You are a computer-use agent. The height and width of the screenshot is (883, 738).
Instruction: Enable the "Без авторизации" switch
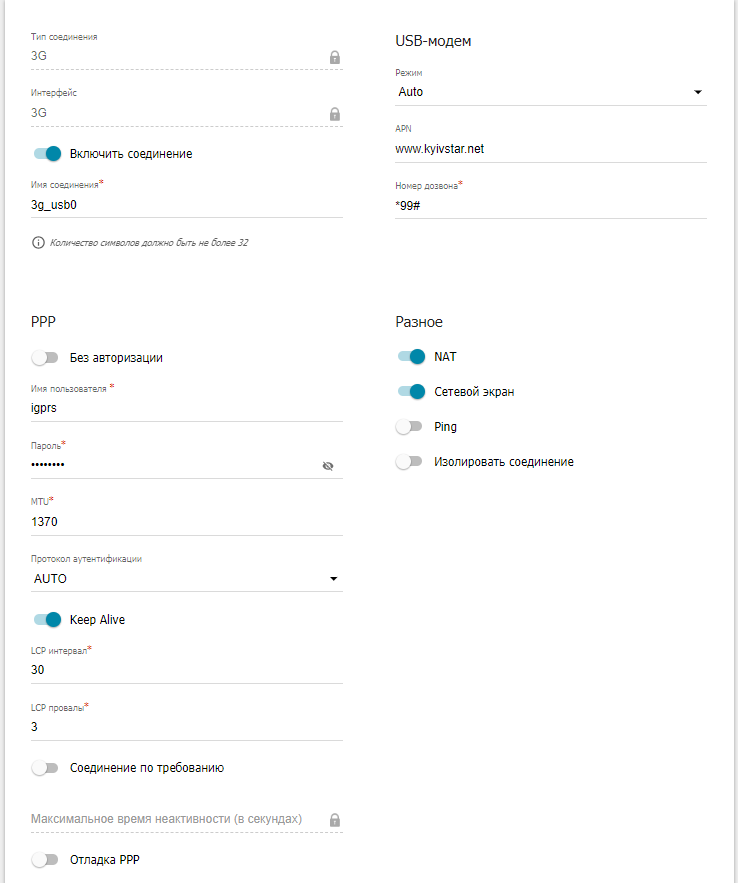point(46,358)
